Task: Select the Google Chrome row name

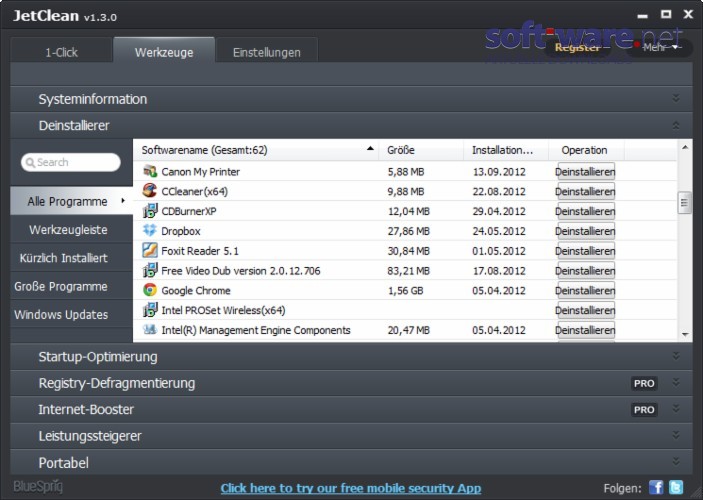Action: click(x=196, y=291)
